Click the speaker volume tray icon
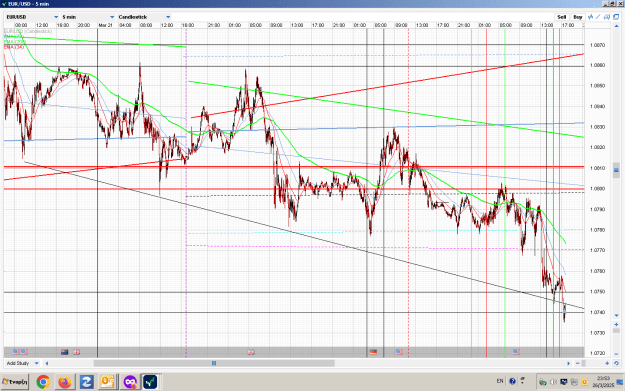Image resolution: width=625 pixels, height=391 pixels. coord(553,382)
